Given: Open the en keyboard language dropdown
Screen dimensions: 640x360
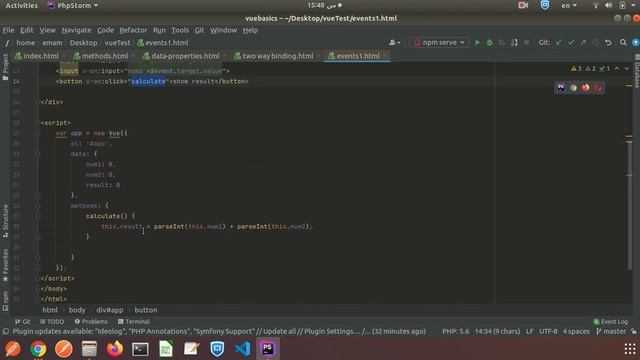Looking at the screenshot, I should tap(569, 5).
